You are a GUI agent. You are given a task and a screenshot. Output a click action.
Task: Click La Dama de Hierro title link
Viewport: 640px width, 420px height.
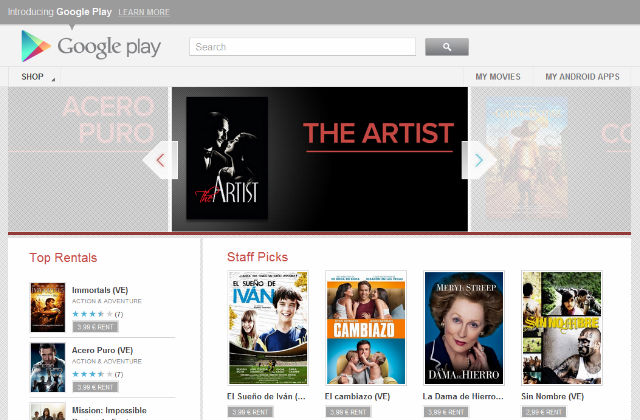463,396
